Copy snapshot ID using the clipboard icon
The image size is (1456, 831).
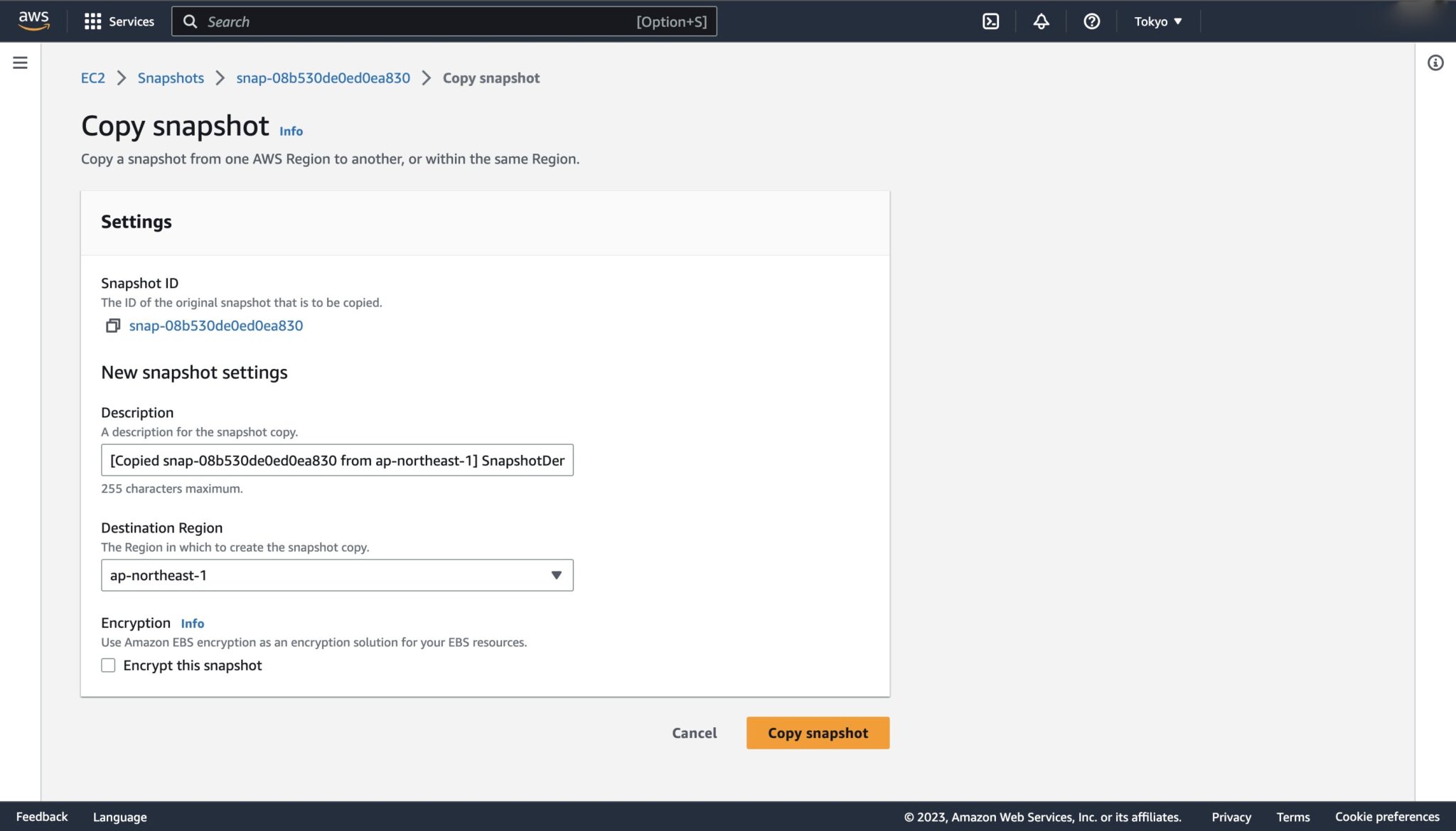(112, 326)
